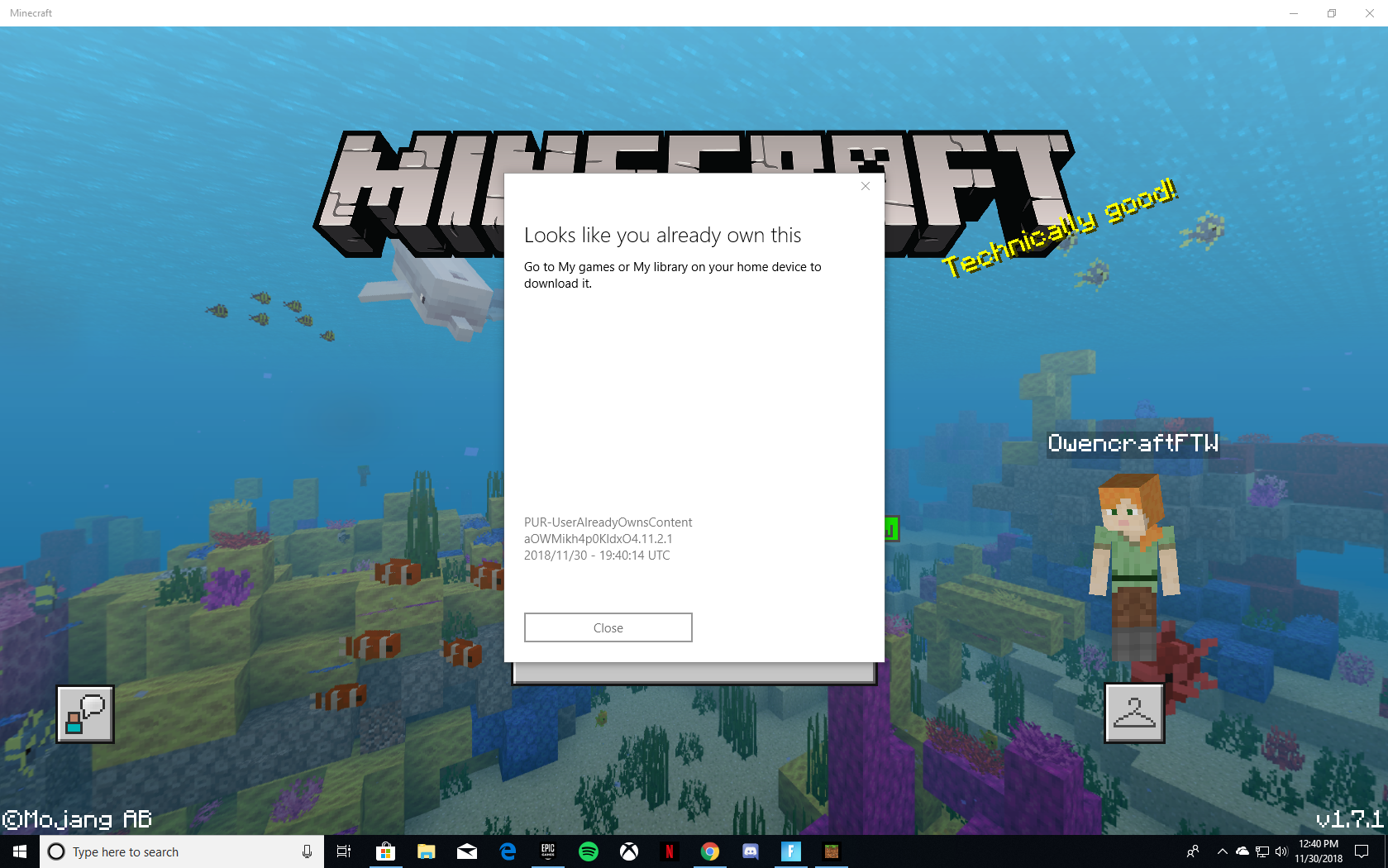Click the heading 'Looks like you already own this'

(x=662, y=236)
